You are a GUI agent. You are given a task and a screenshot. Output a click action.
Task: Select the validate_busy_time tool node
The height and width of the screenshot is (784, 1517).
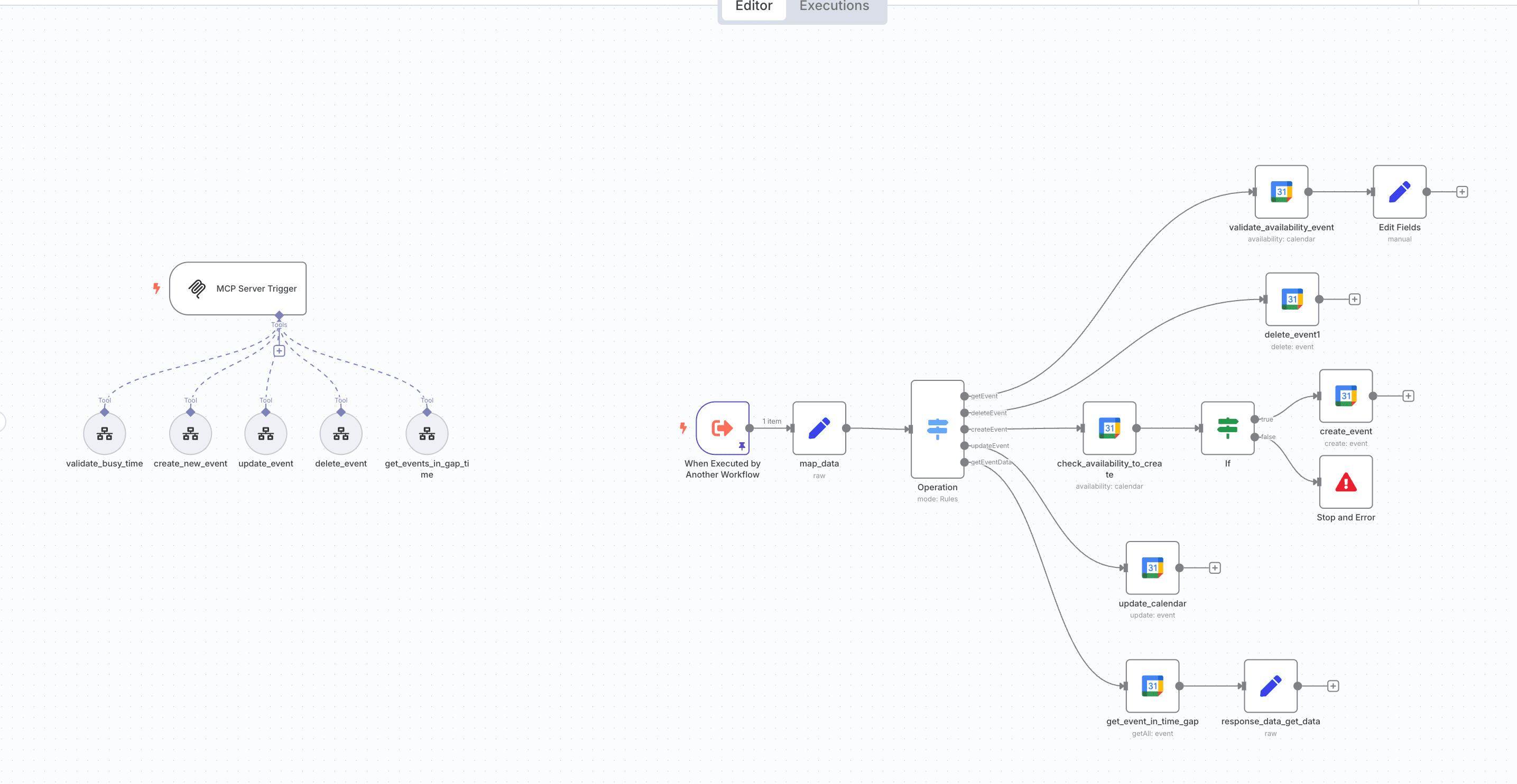point(104,434)
